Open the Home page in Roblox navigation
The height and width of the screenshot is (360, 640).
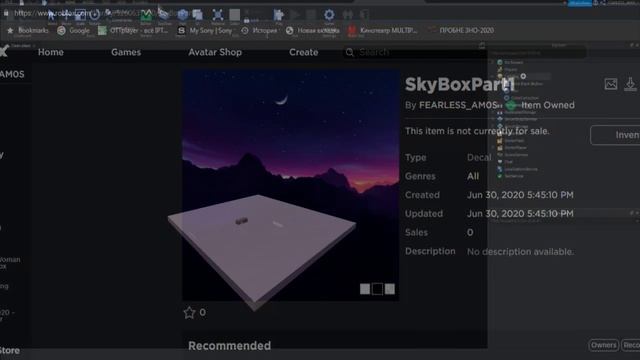point(51,52)
